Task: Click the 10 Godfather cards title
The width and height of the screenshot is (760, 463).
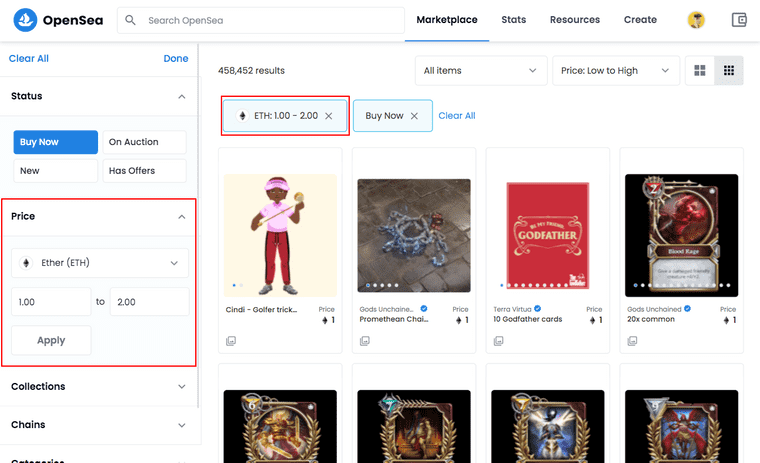Action: [528, 319]
